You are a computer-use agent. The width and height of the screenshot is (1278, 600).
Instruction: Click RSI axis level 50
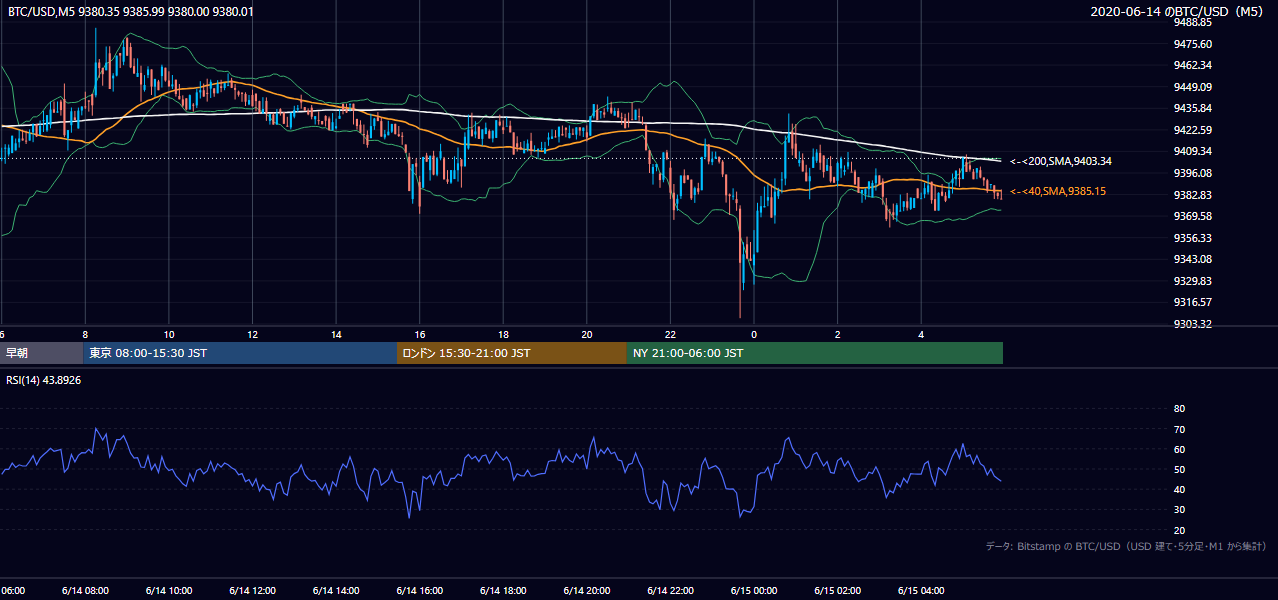[1179, 469]
